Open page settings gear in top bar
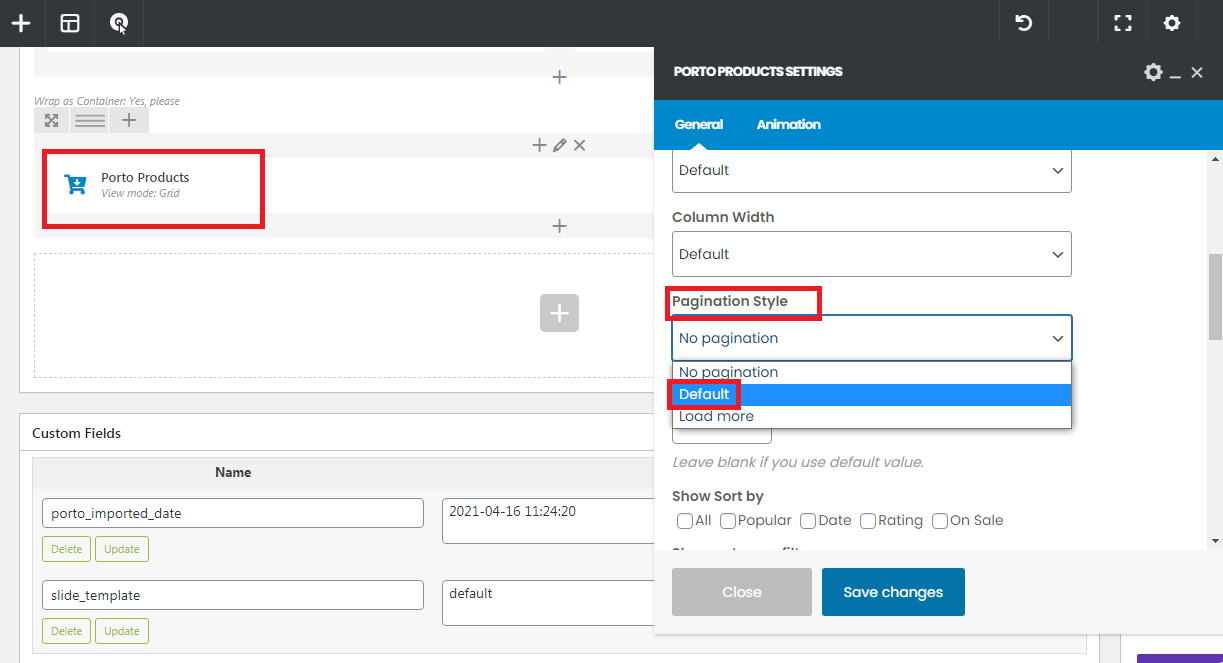 1172,23
